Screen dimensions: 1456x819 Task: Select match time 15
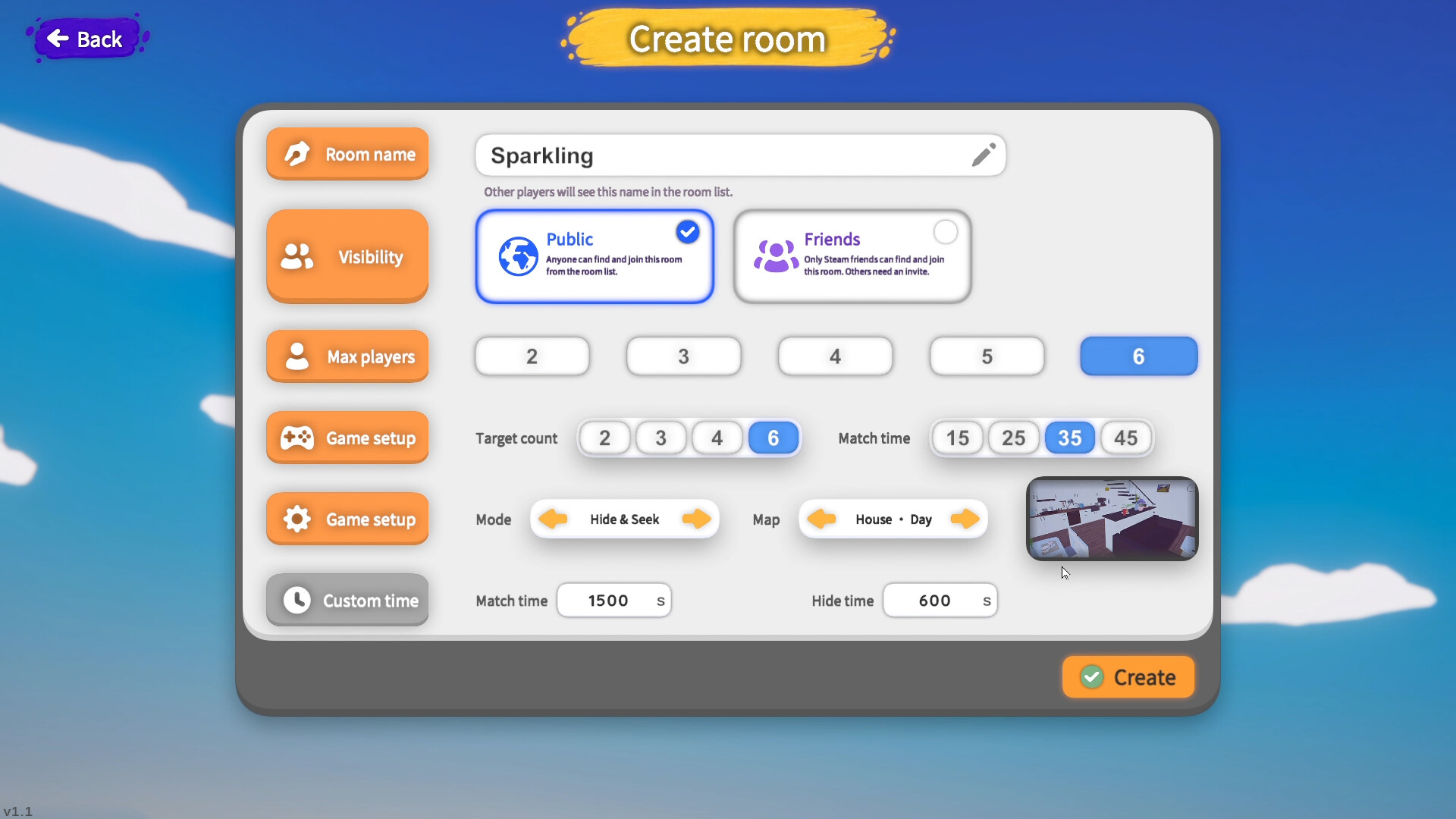pos(958,438)
